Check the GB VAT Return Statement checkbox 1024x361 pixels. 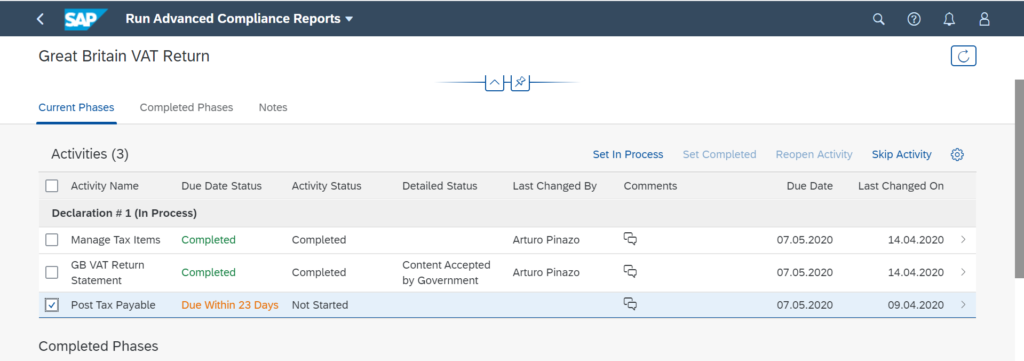[x=52, y=272]
